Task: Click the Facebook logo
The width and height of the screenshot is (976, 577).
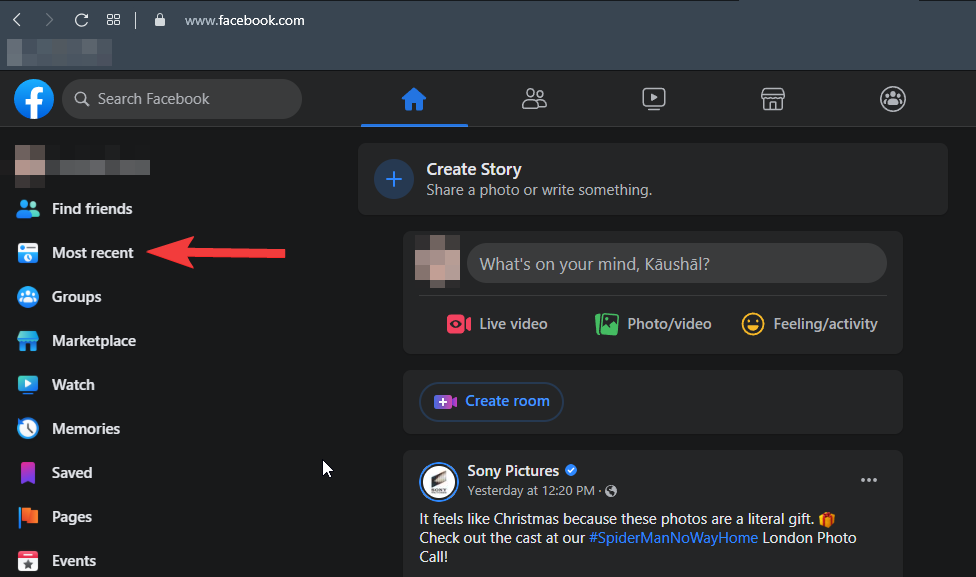Action: pos(34,99)
